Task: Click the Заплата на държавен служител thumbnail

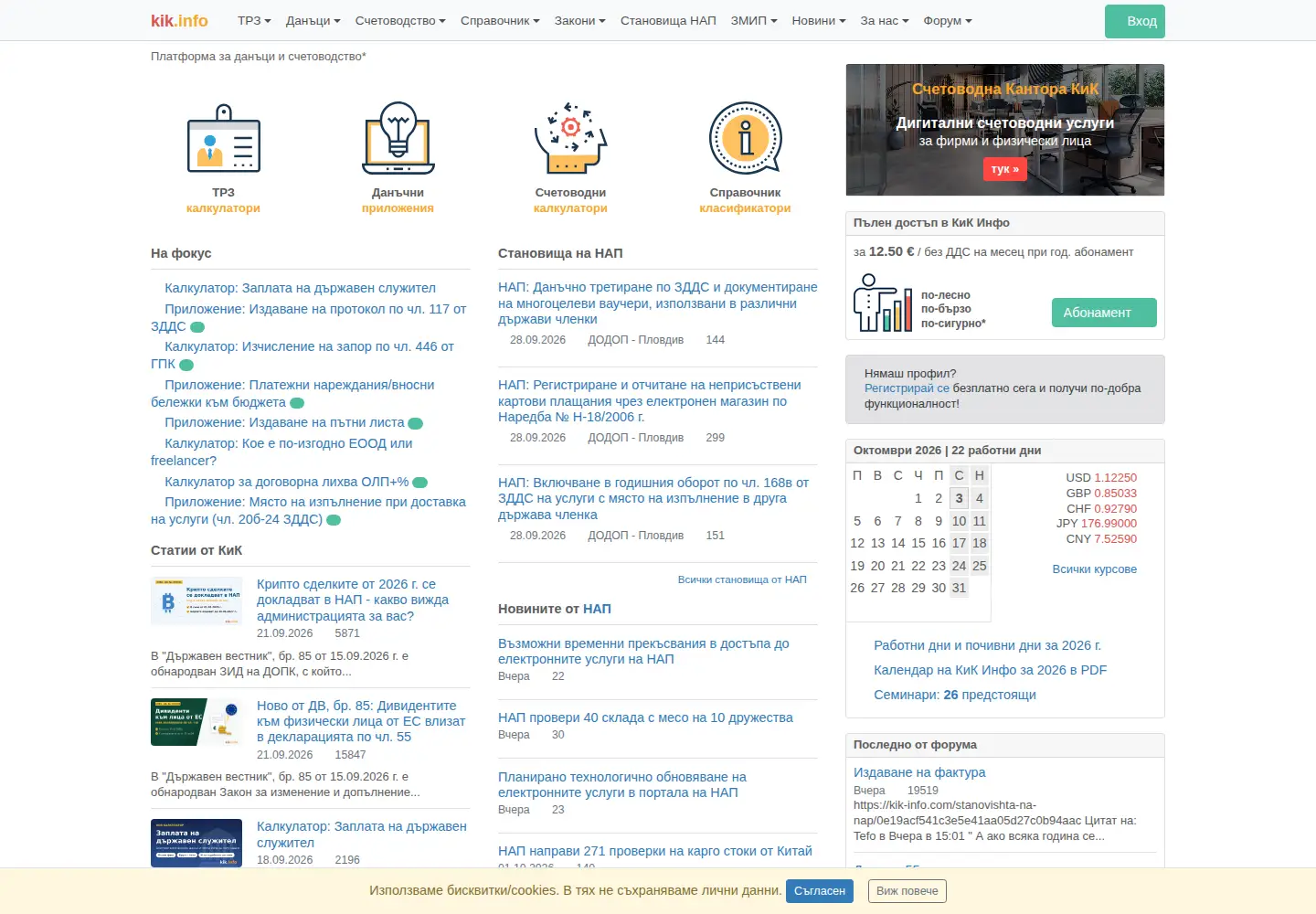Action: click(x=196, y=843)
